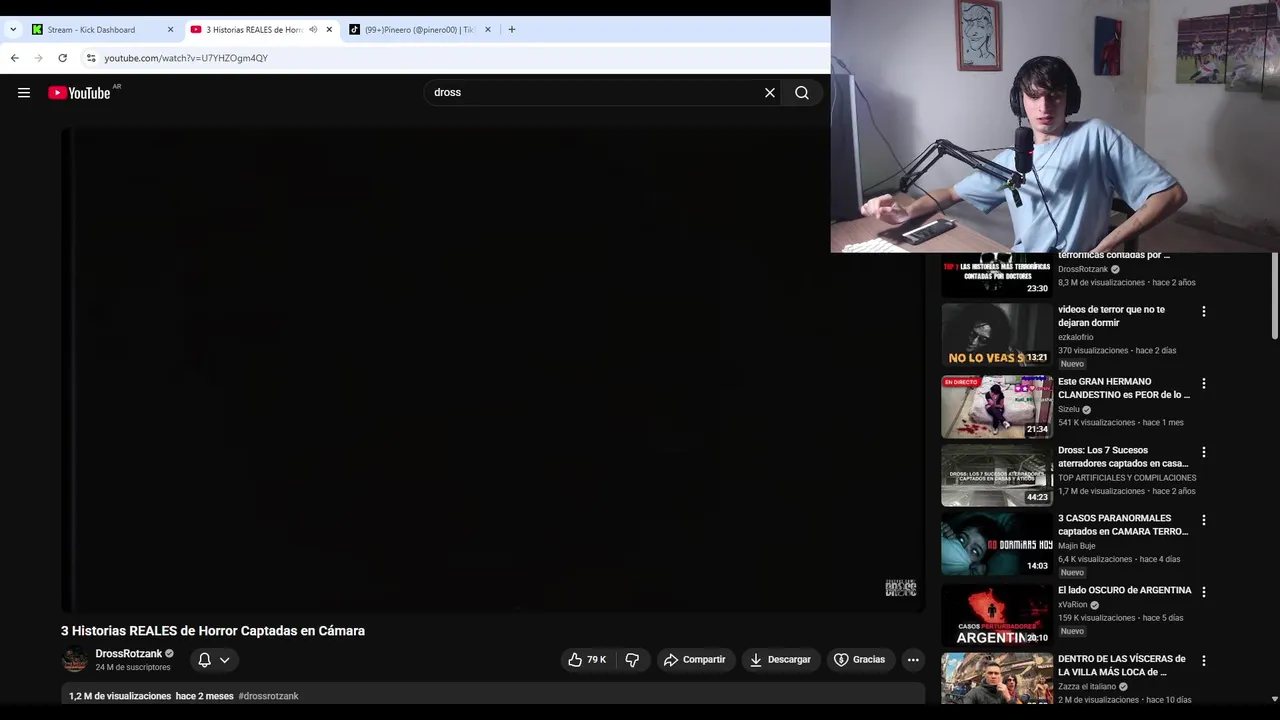Open the Casos Perturbadores Argentina thumbnail
This screenshot has height=720, width=1280.
997,616
